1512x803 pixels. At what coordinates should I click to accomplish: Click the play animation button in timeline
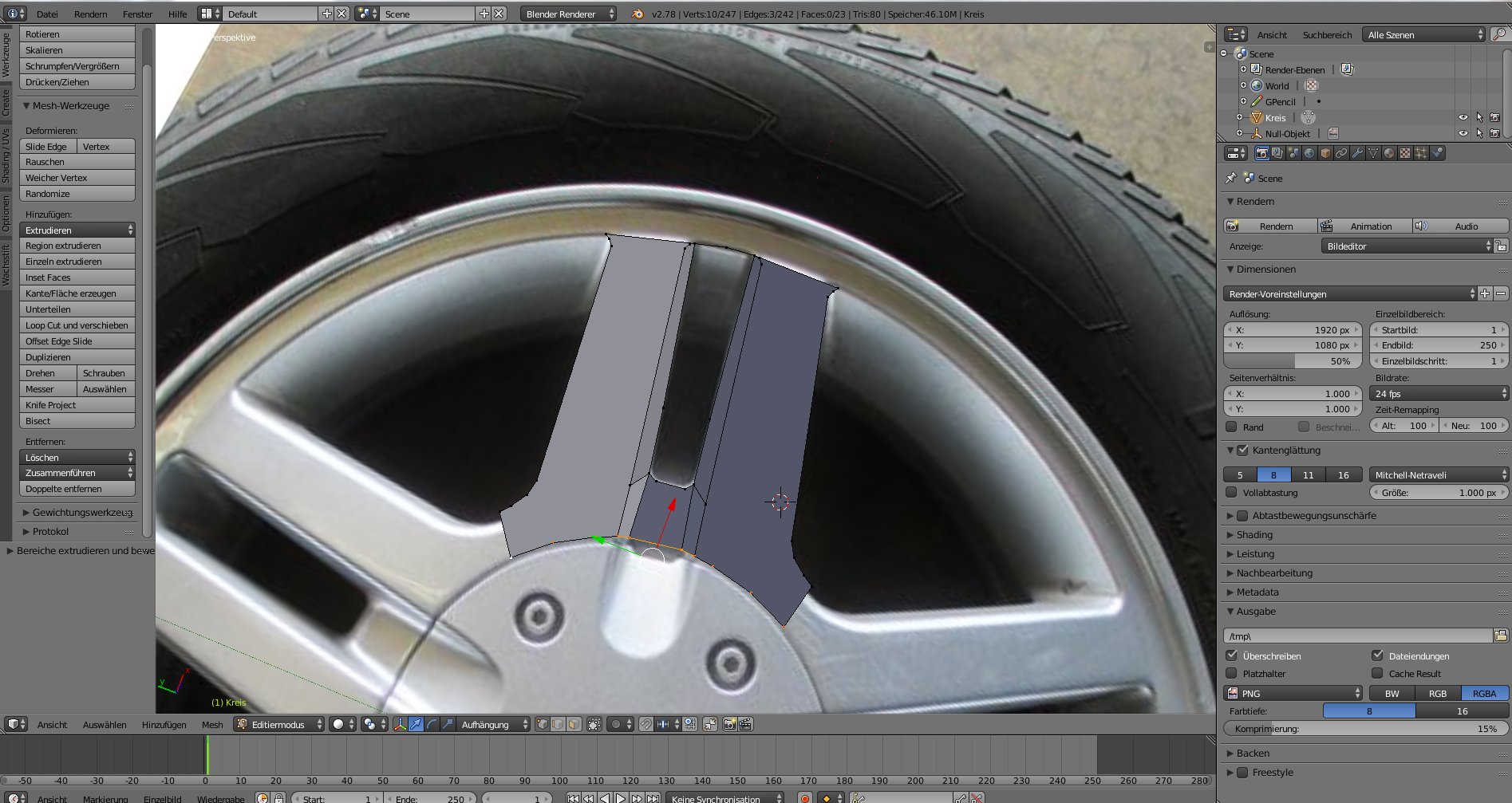coord(621,798)
